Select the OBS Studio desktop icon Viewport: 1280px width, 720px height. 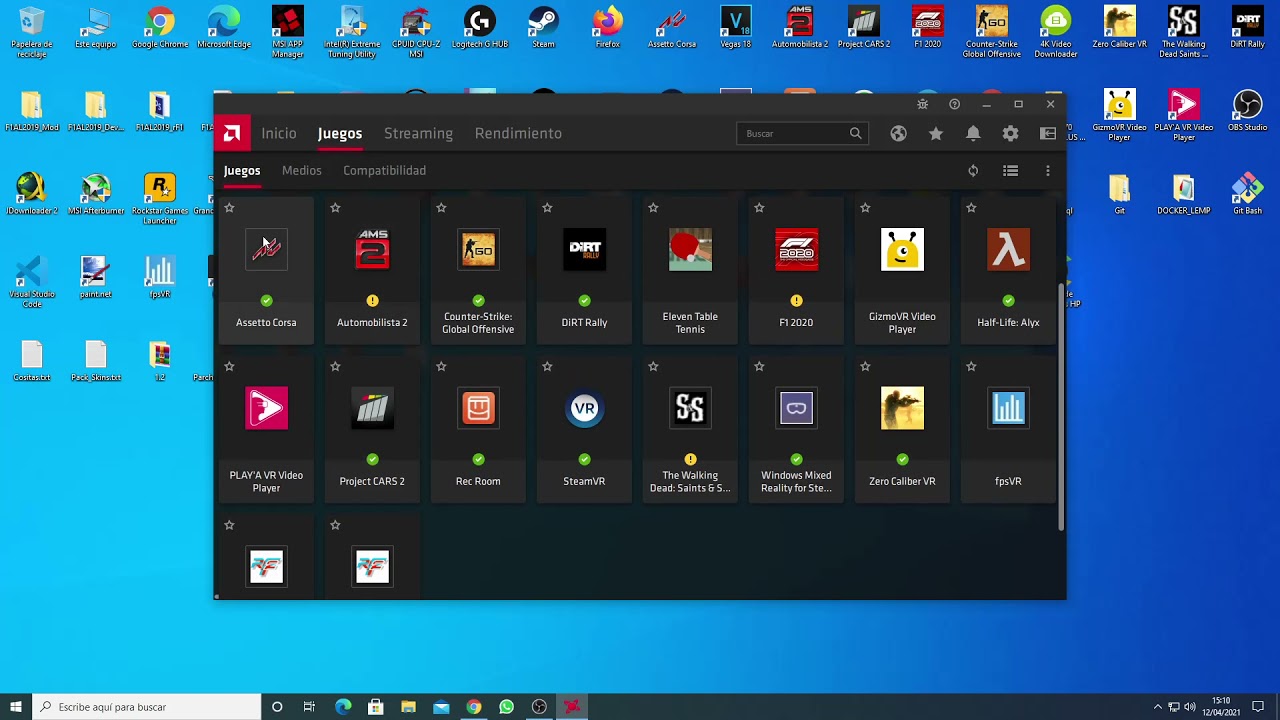[1247, 111]
